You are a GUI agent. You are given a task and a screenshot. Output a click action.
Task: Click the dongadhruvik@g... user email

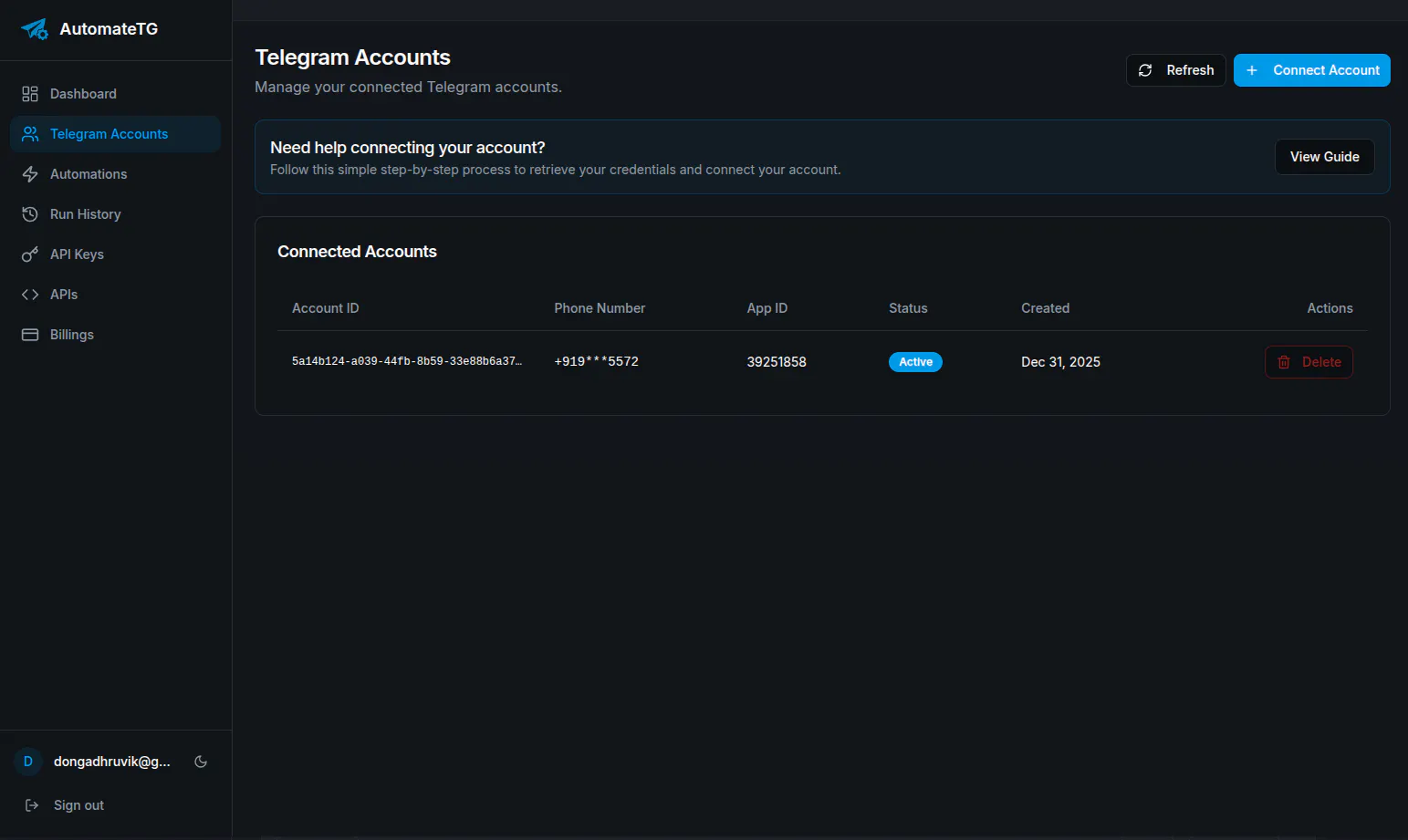coord(112,762)
